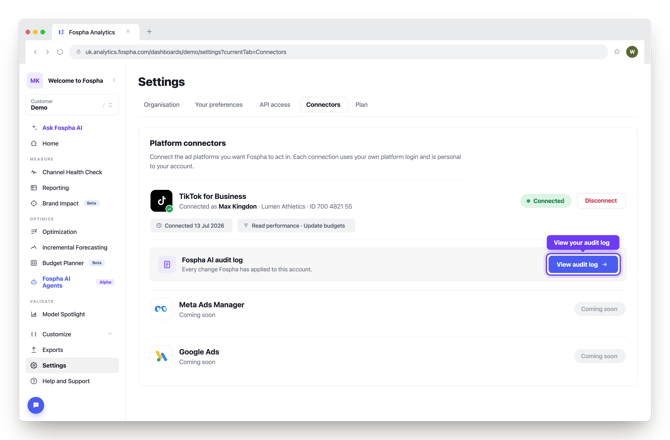Click the Settings page heading
Viewport: 670px width, 440px height.
(162, 82)
